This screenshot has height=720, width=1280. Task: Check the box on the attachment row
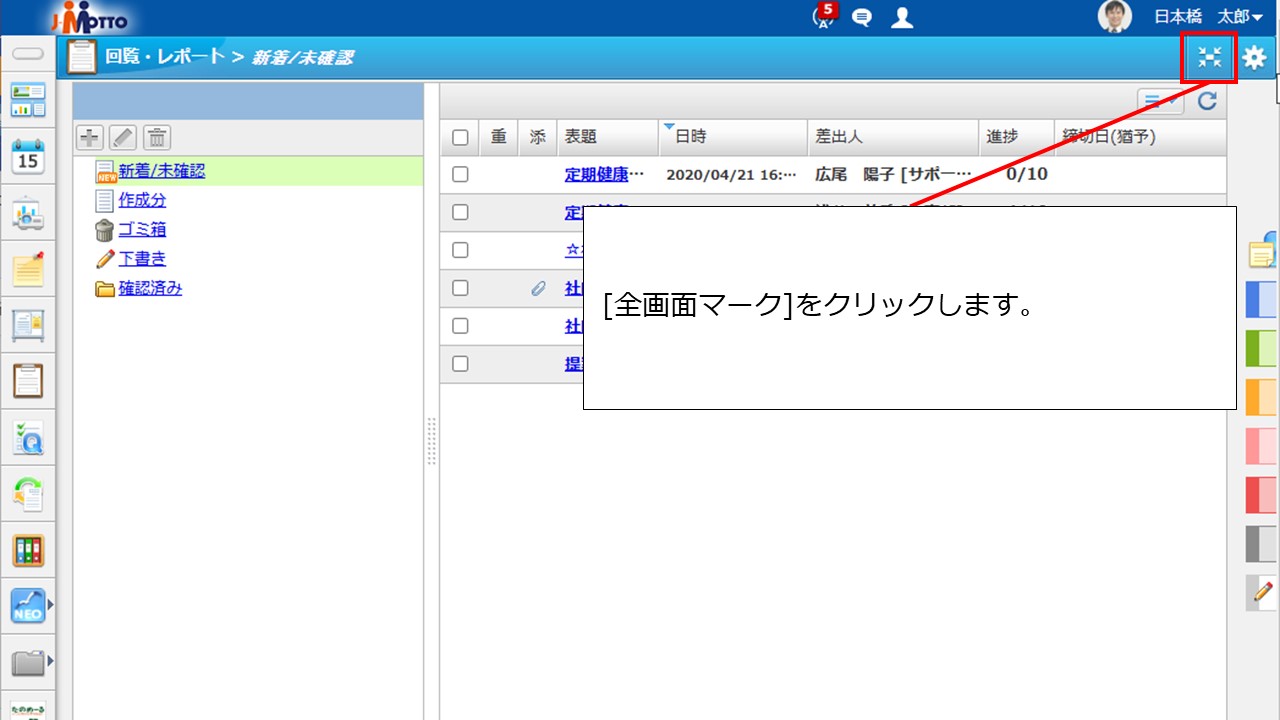tap(460, 288)
